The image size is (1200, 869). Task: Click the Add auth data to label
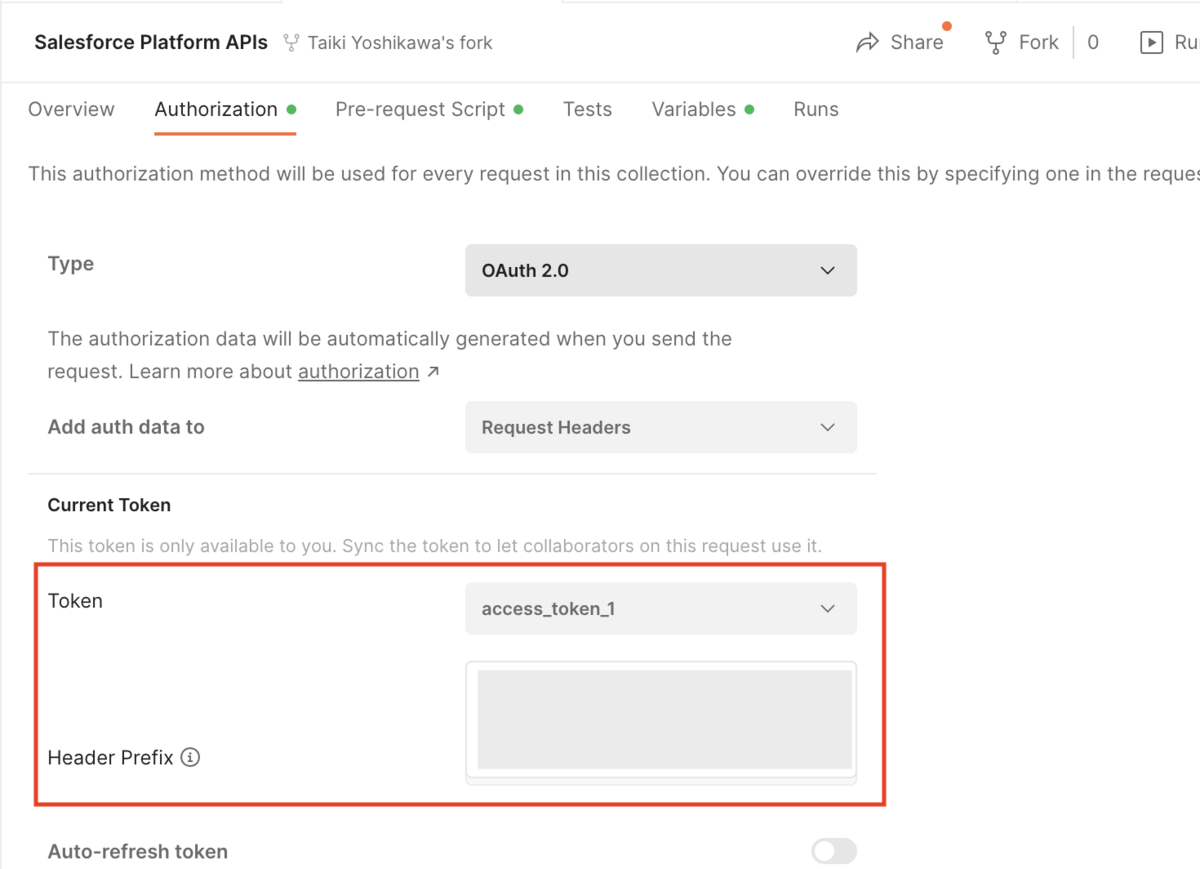126,427
